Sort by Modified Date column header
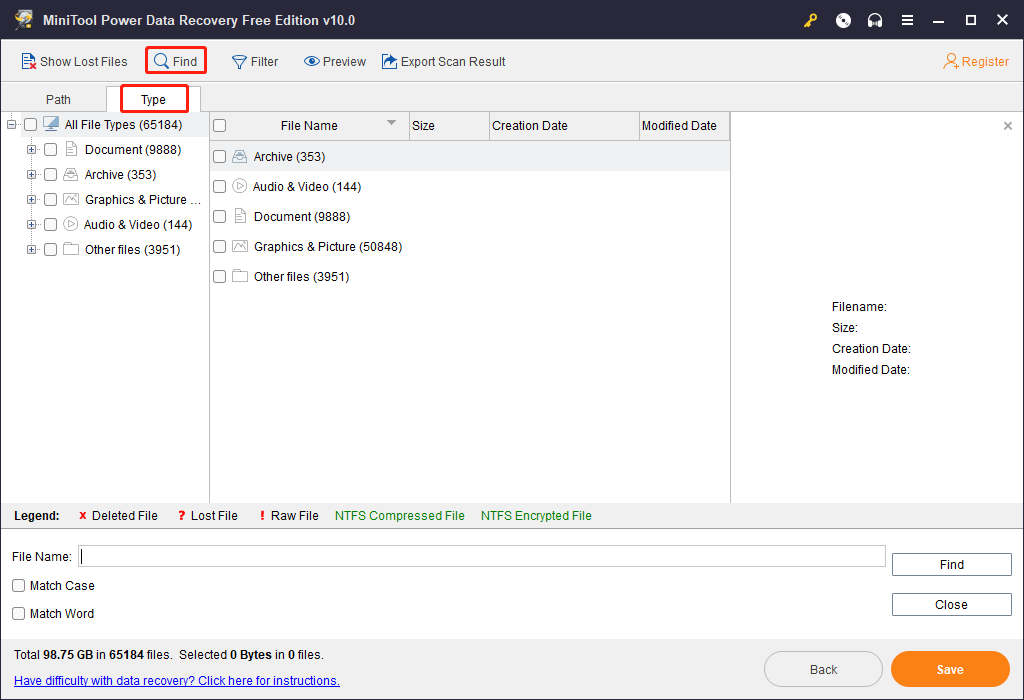1024x700 pixels. (684, 125)
